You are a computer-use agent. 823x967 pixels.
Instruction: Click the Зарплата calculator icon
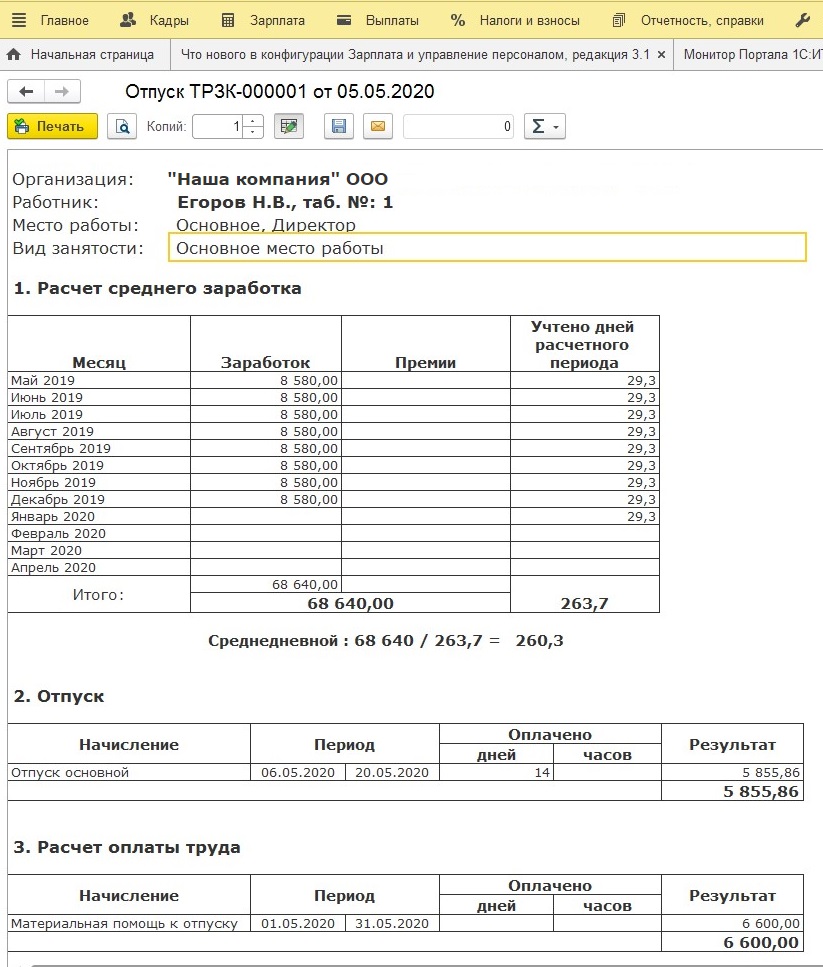227,20
